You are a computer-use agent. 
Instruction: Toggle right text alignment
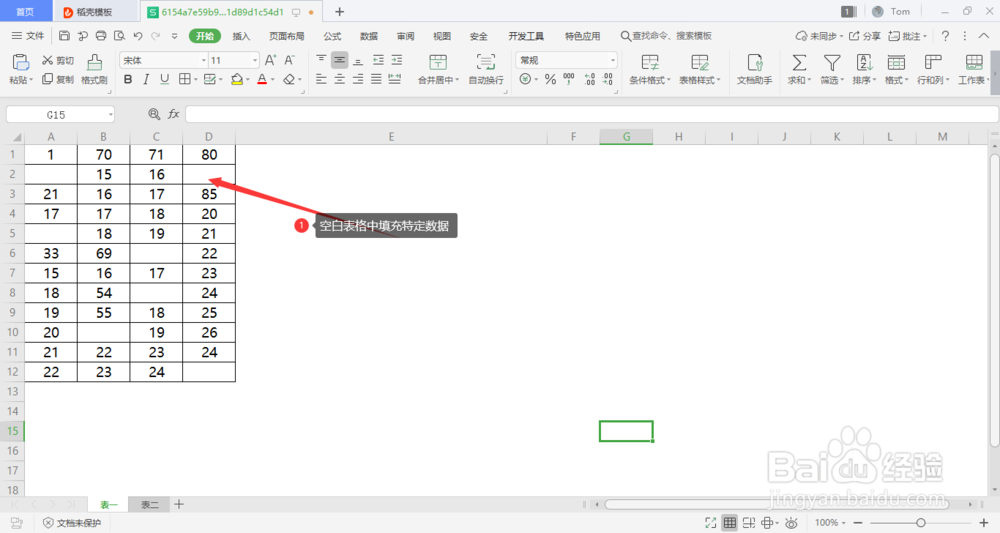pyautogui.click(x=358, y=79)
